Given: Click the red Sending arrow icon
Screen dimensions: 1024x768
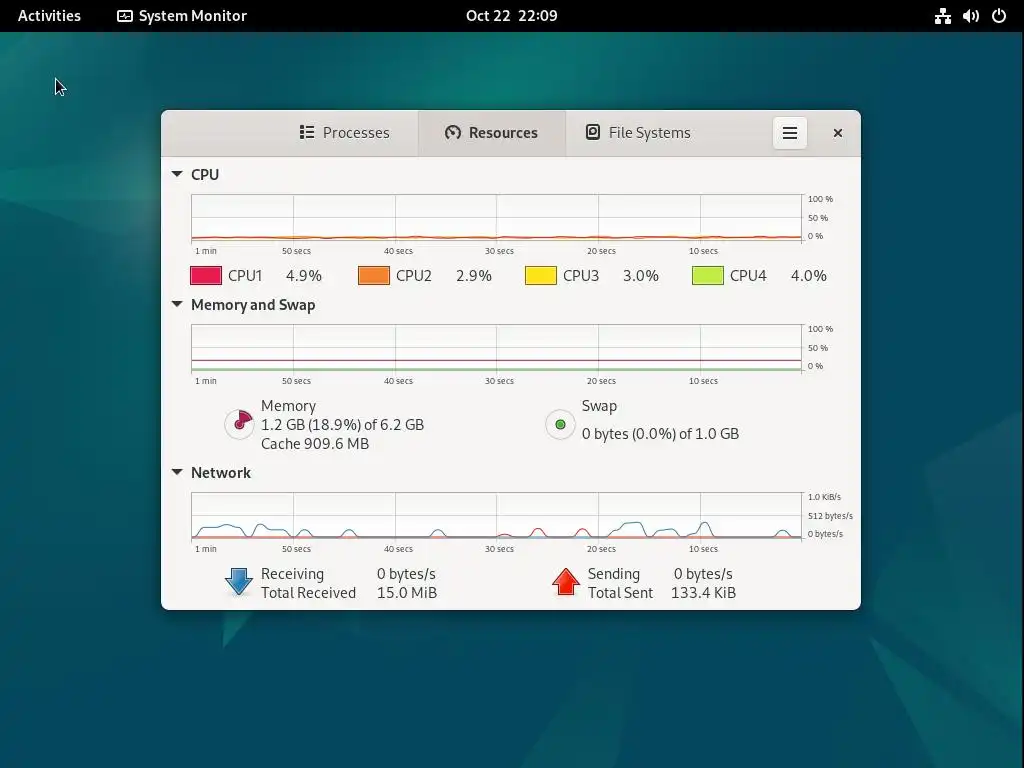Looking at the screenshot, I should tap(566, 582).
